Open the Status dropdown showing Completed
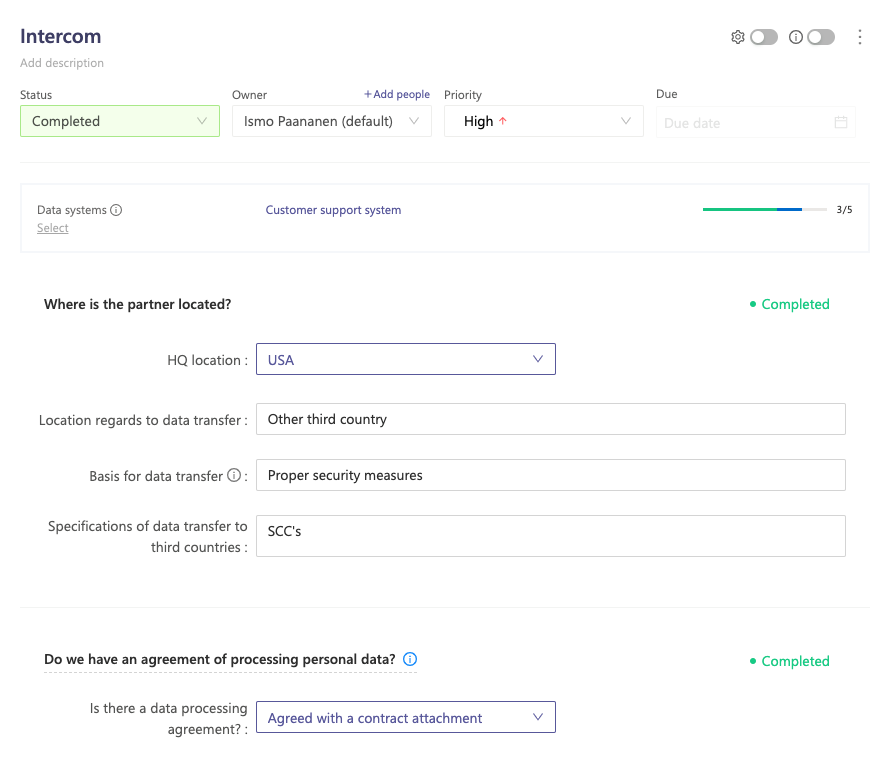Image resolution: width=889 pixels, height=758 pixels. [x=120, y=121]
